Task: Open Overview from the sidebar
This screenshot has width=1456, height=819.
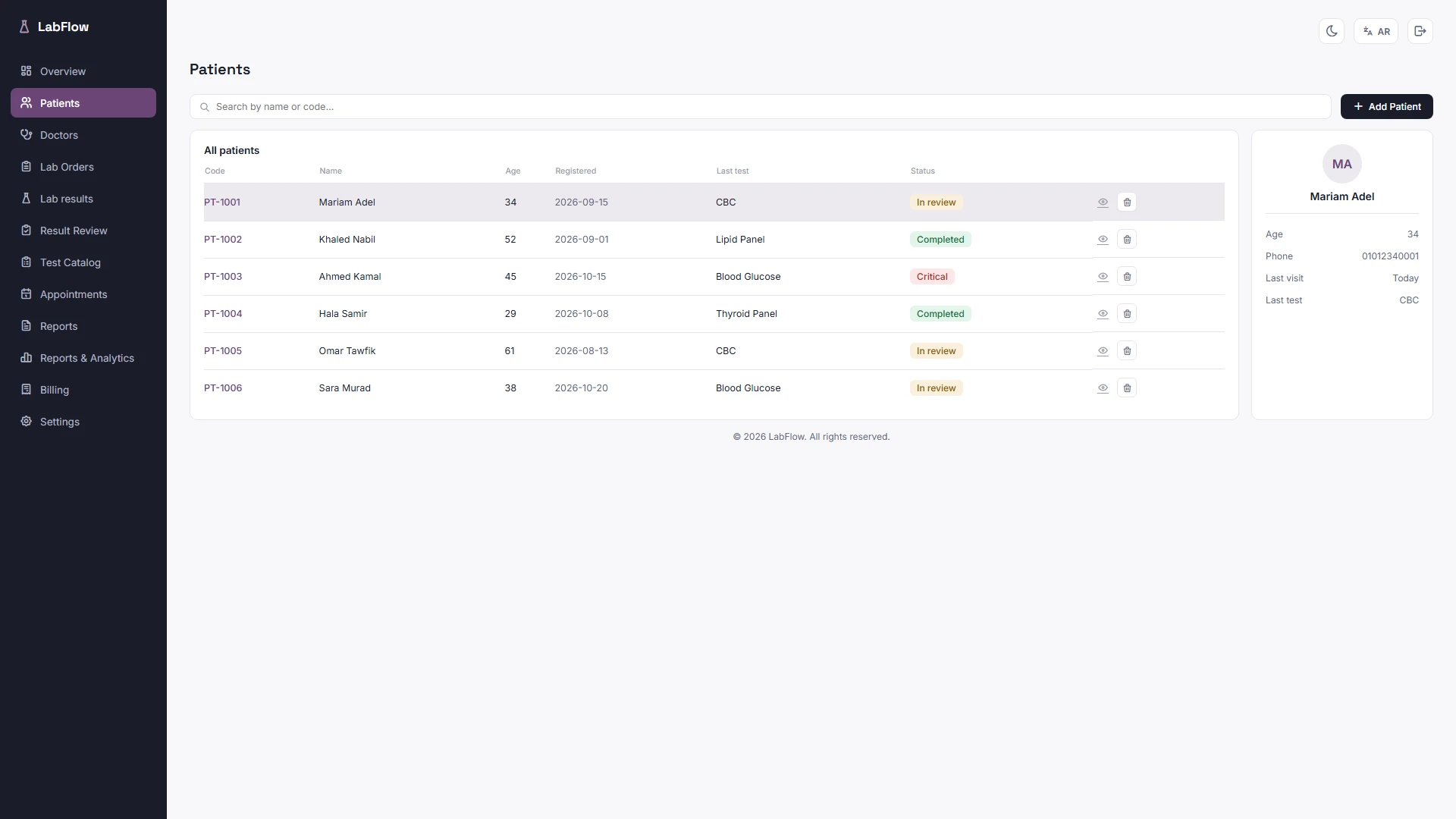Action: tap(83, 71)
